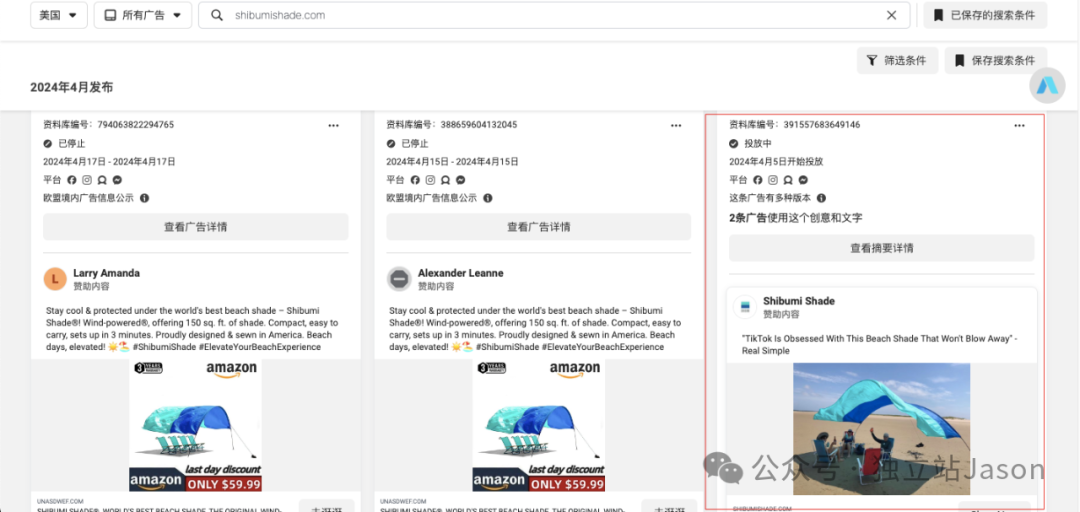
Task: Select the ad copy under Larry Amanda
Action: pos(192,329)
